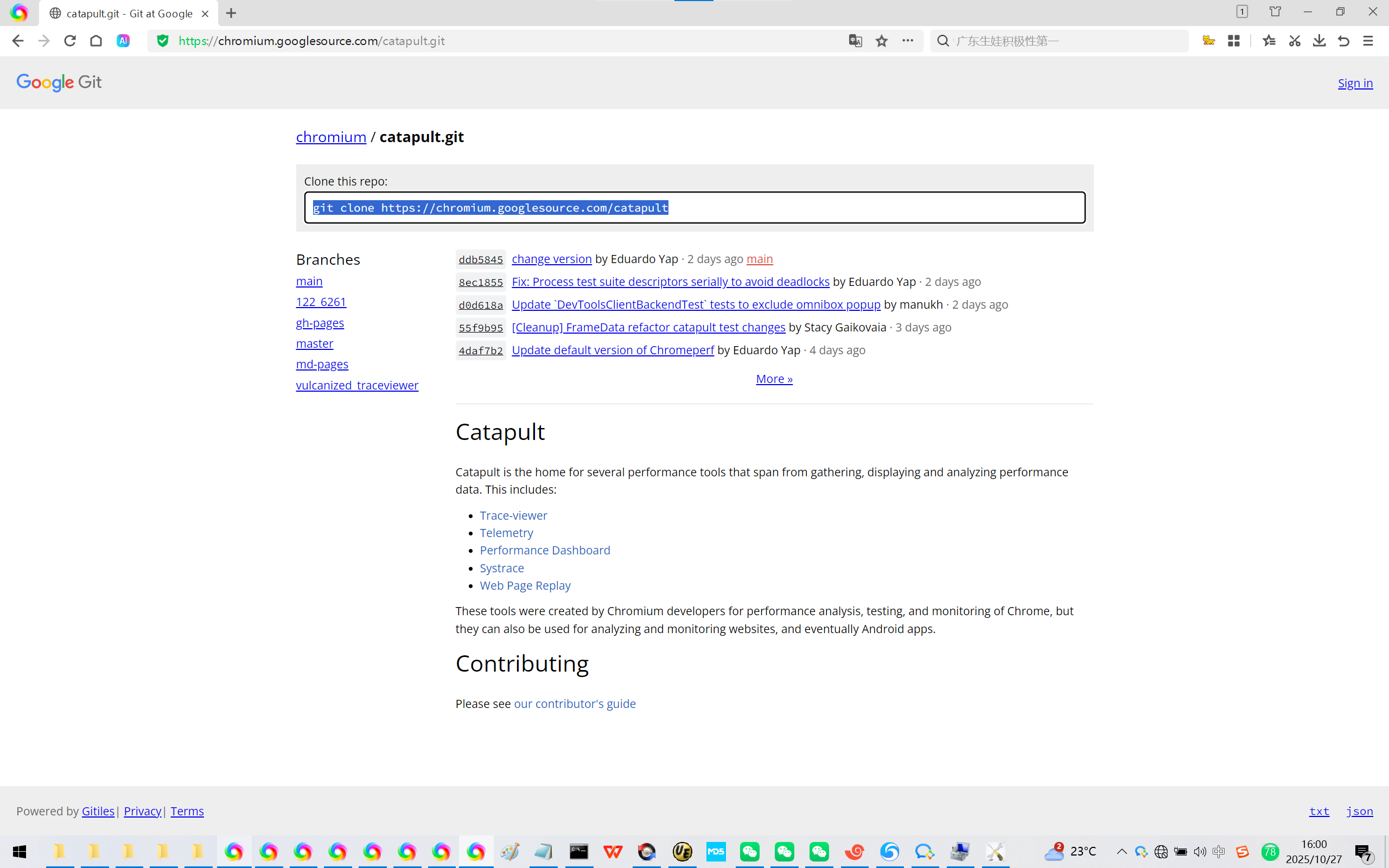The height and width of the screenshot is (868, 1389).
Task: Open commit hash ddb5845
Action: pyautogui.click(x=480, y=259)
